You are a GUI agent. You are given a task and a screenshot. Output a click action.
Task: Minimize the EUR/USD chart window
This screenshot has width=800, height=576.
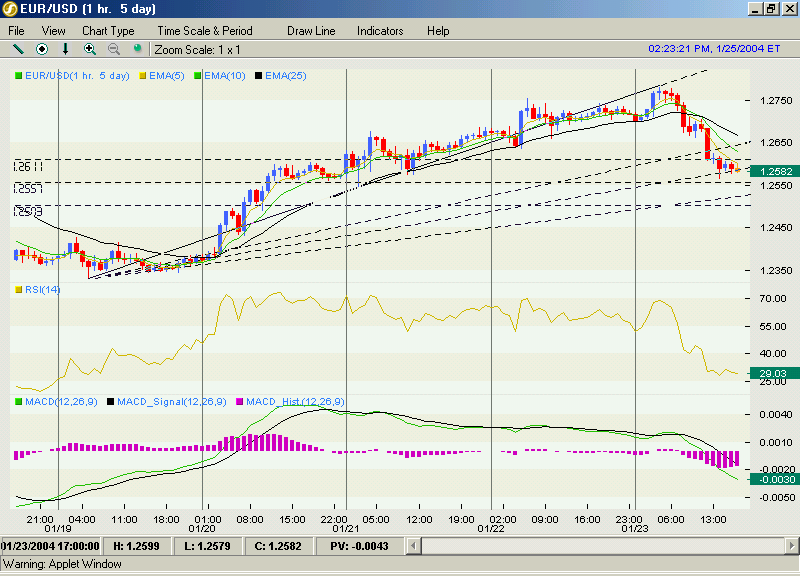[756, 9]
